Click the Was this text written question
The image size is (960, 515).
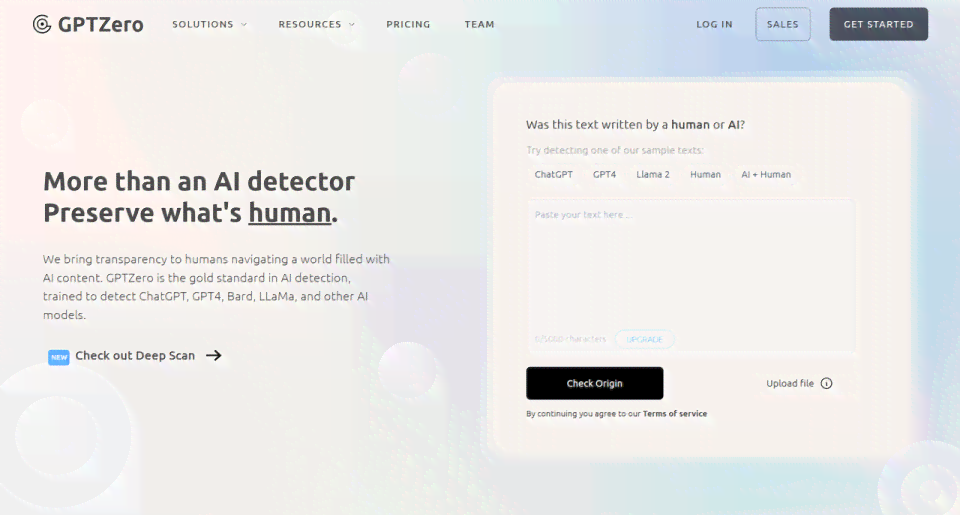636,125
